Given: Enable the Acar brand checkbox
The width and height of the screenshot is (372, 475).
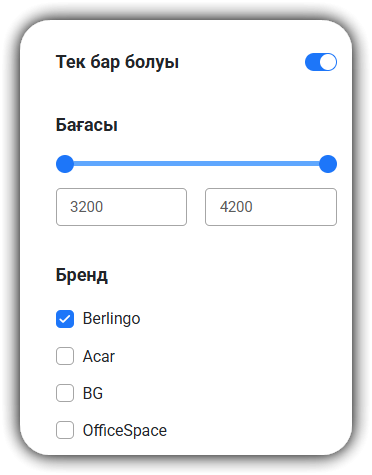Looking at the screenshot, I should coord(65,356).
